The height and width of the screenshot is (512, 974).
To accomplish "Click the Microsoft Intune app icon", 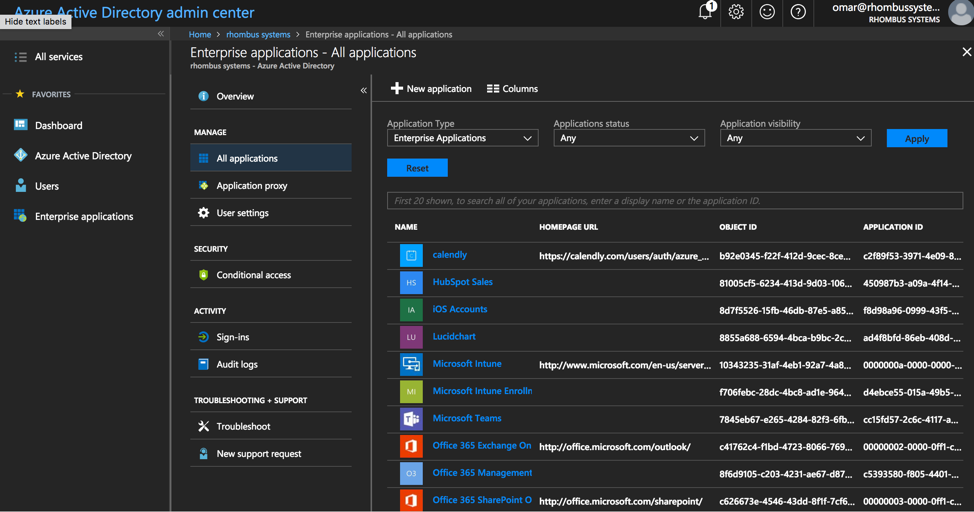I will coord(411,364).
